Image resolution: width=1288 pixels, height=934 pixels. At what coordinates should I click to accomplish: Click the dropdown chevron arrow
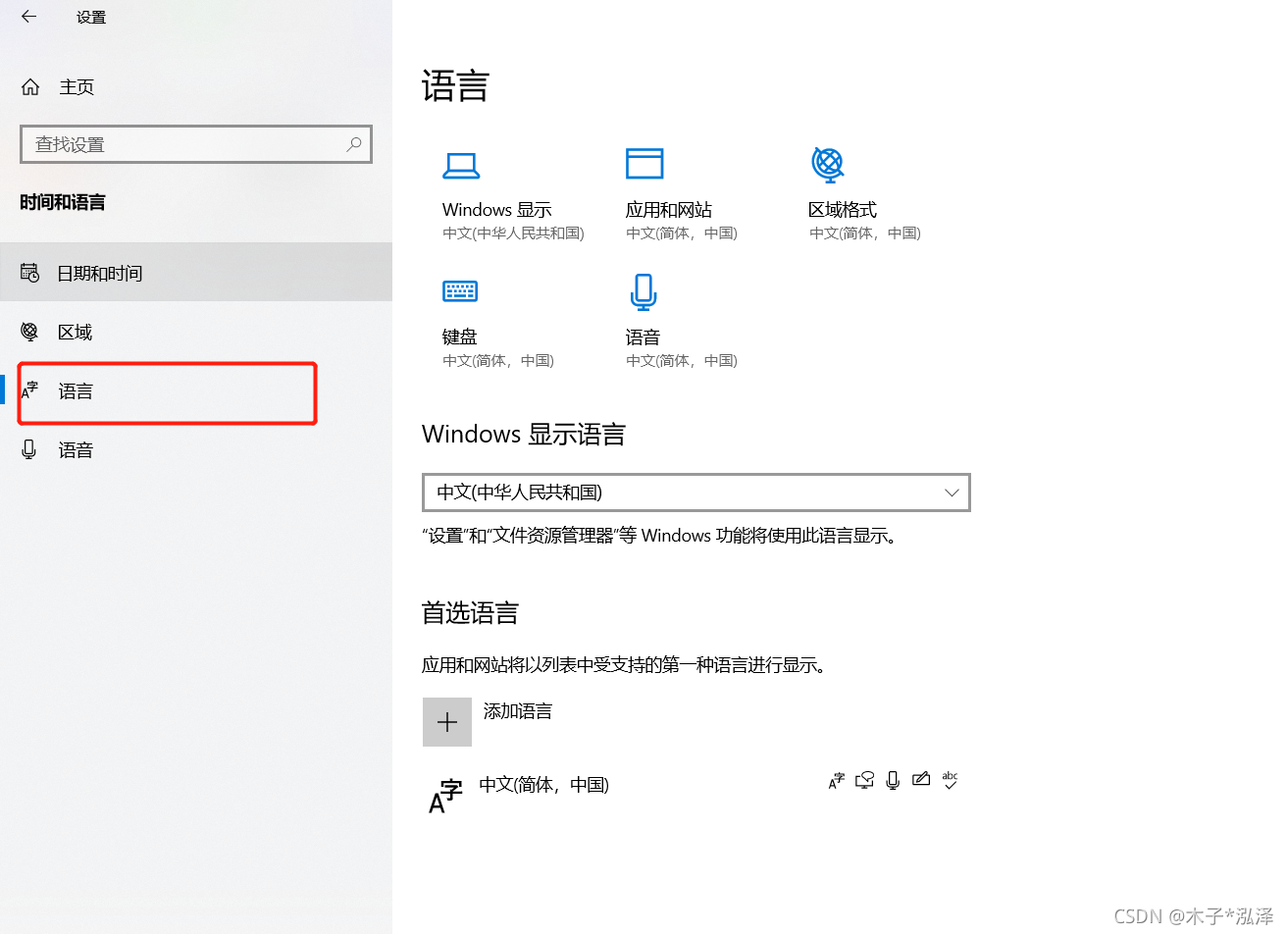pyautogui.click(x=951, y=493)
